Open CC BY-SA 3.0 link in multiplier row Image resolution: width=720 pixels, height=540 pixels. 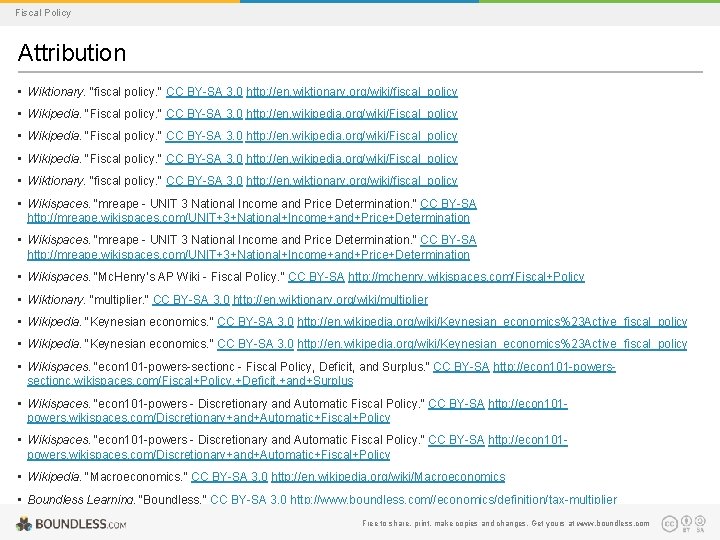point(191,300)
